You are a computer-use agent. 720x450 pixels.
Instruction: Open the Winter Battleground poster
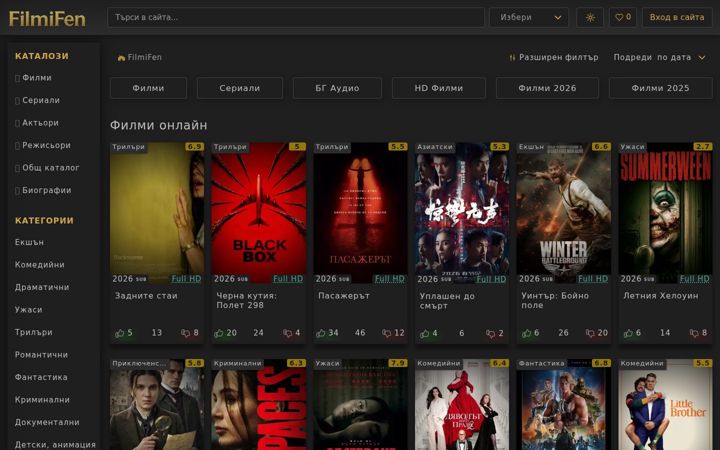point(563,212)
